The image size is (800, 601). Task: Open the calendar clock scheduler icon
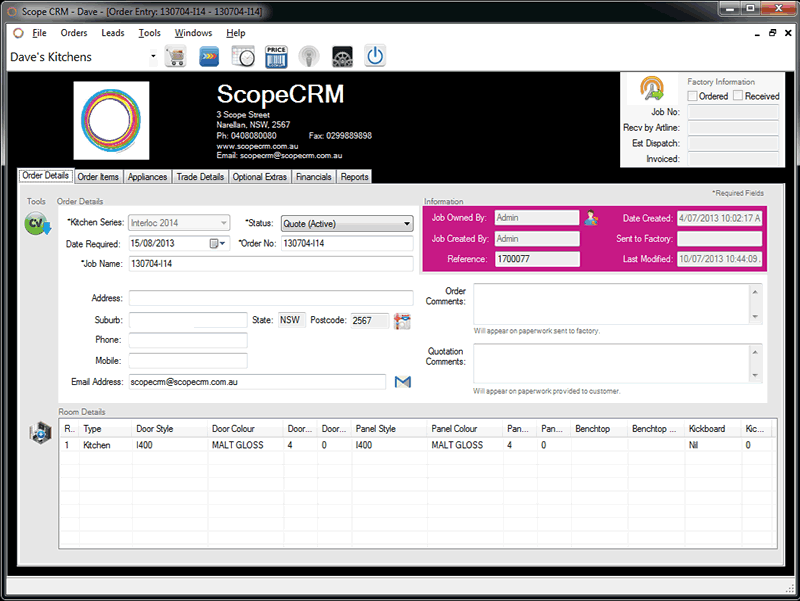243,56
